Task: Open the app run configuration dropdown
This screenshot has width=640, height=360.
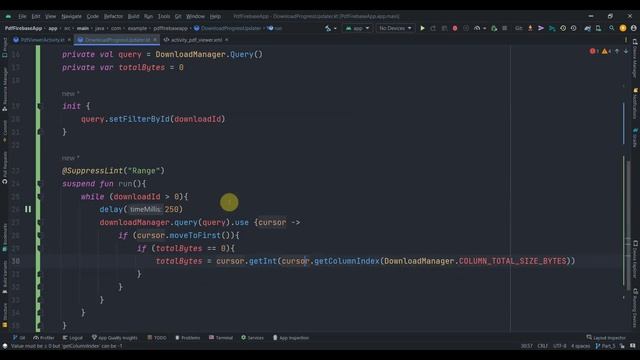Action: [x=358, y=28]
